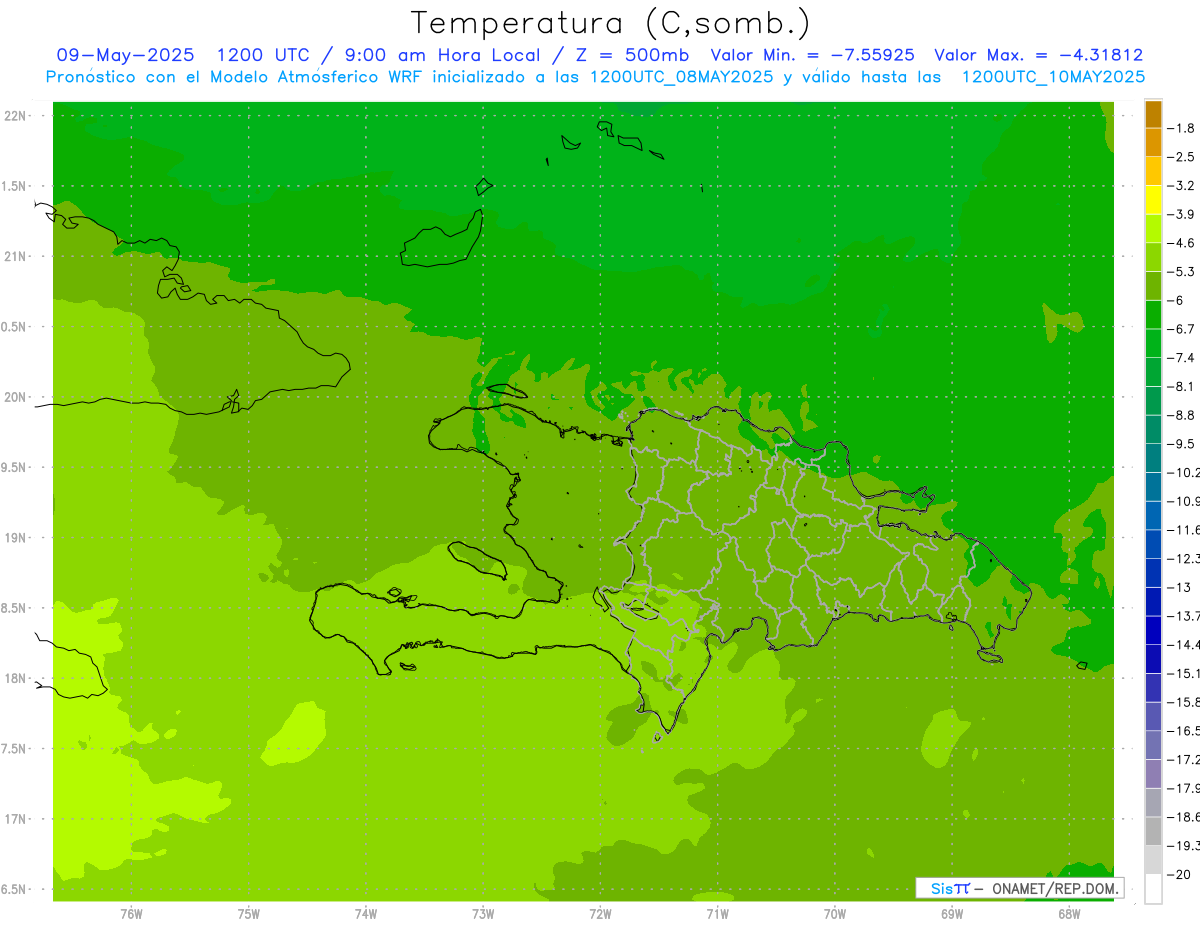Click the 72W longitude label
1200x927 pixels.
[x=600, y=914]
